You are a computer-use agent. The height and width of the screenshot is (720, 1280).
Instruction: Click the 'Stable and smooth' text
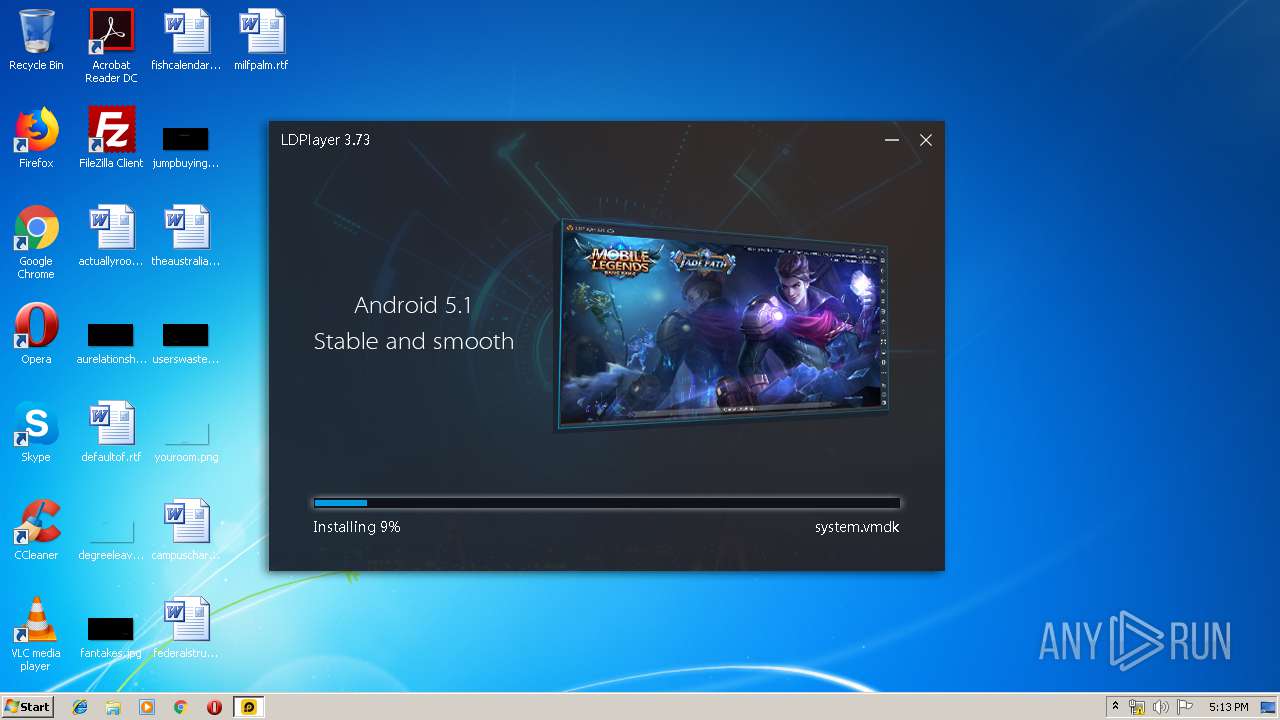pos(414,341)
